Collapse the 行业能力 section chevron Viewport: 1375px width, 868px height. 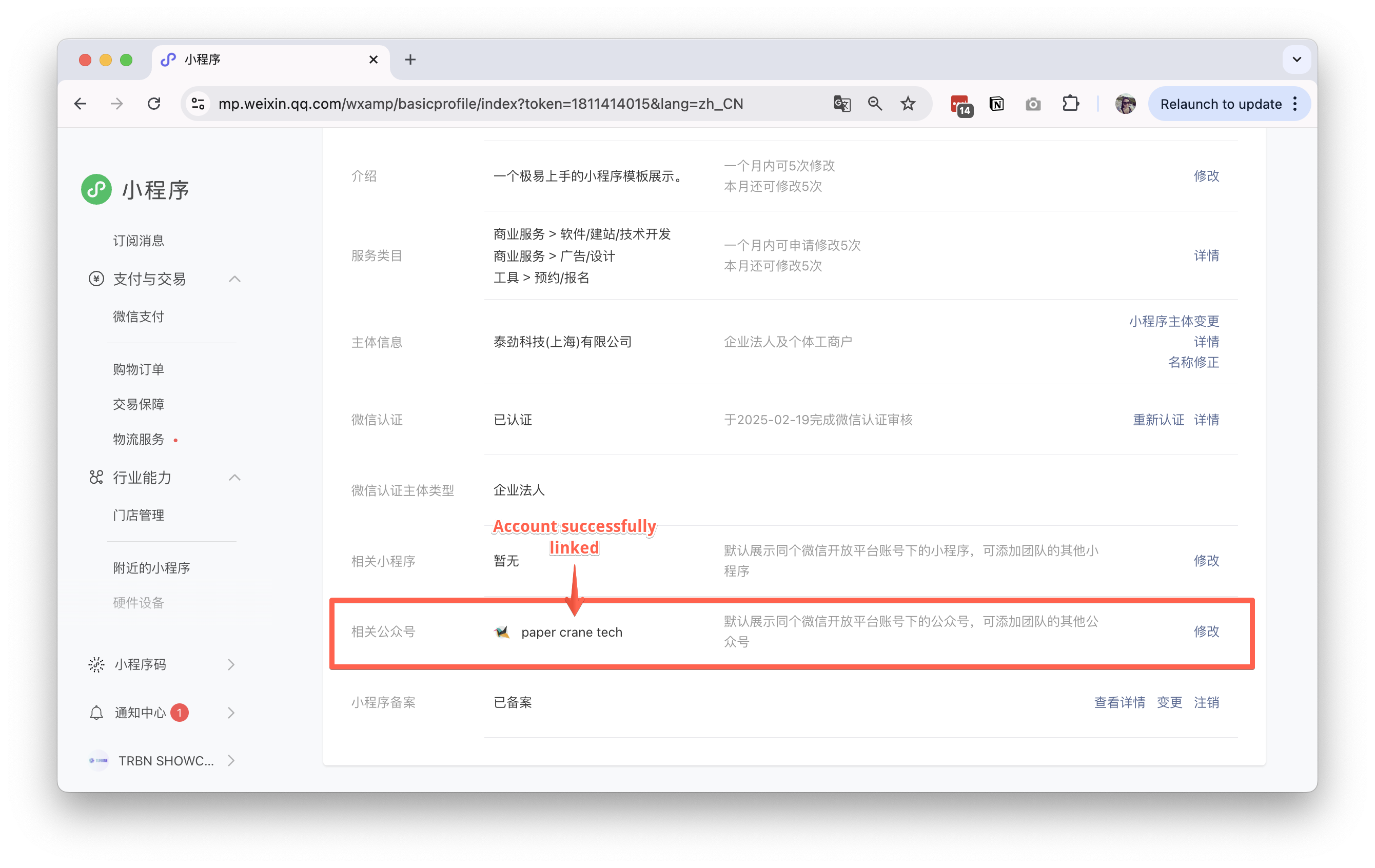pyautogui.click(x=234, y=478)
